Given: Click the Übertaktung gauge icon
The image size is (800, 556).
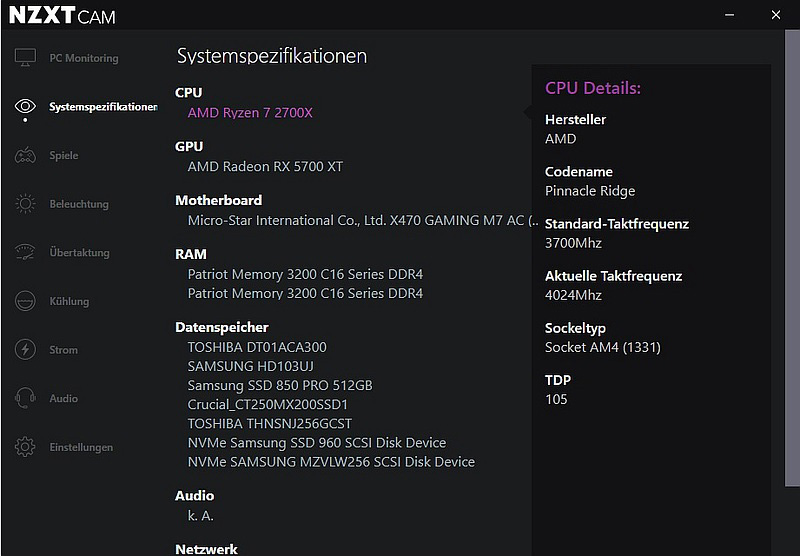Looking at the screenshot, I should (x=25, y=252).
